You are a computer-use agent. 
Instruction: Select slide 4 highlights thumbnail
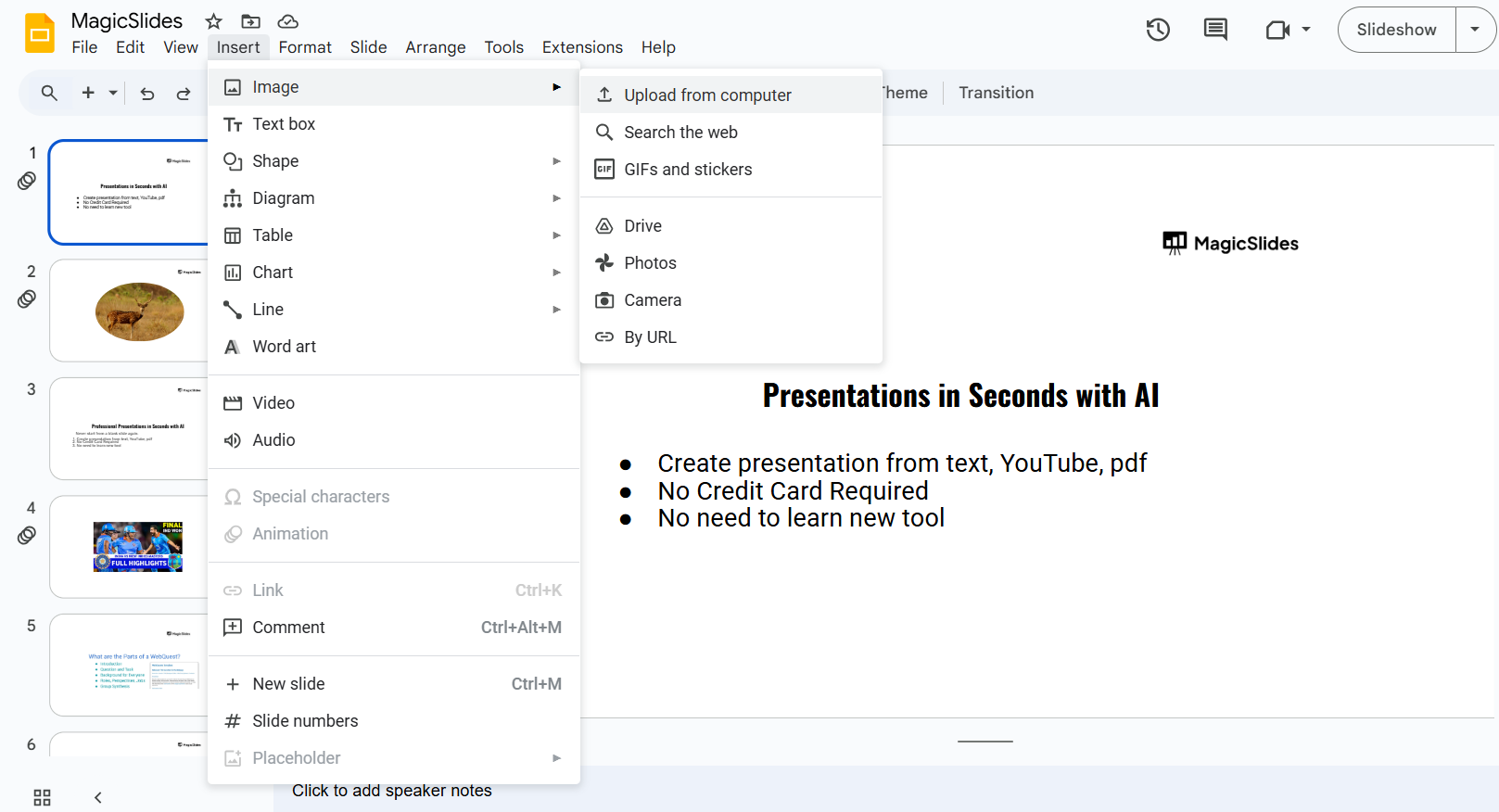[x=129, y=547]
